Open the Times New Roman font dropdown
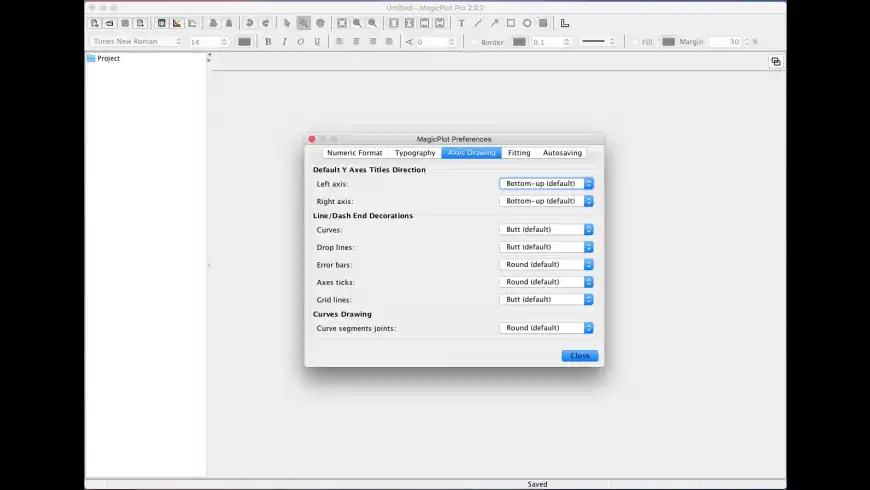Viewport: 870px width, 490px height. click(137, 42)
